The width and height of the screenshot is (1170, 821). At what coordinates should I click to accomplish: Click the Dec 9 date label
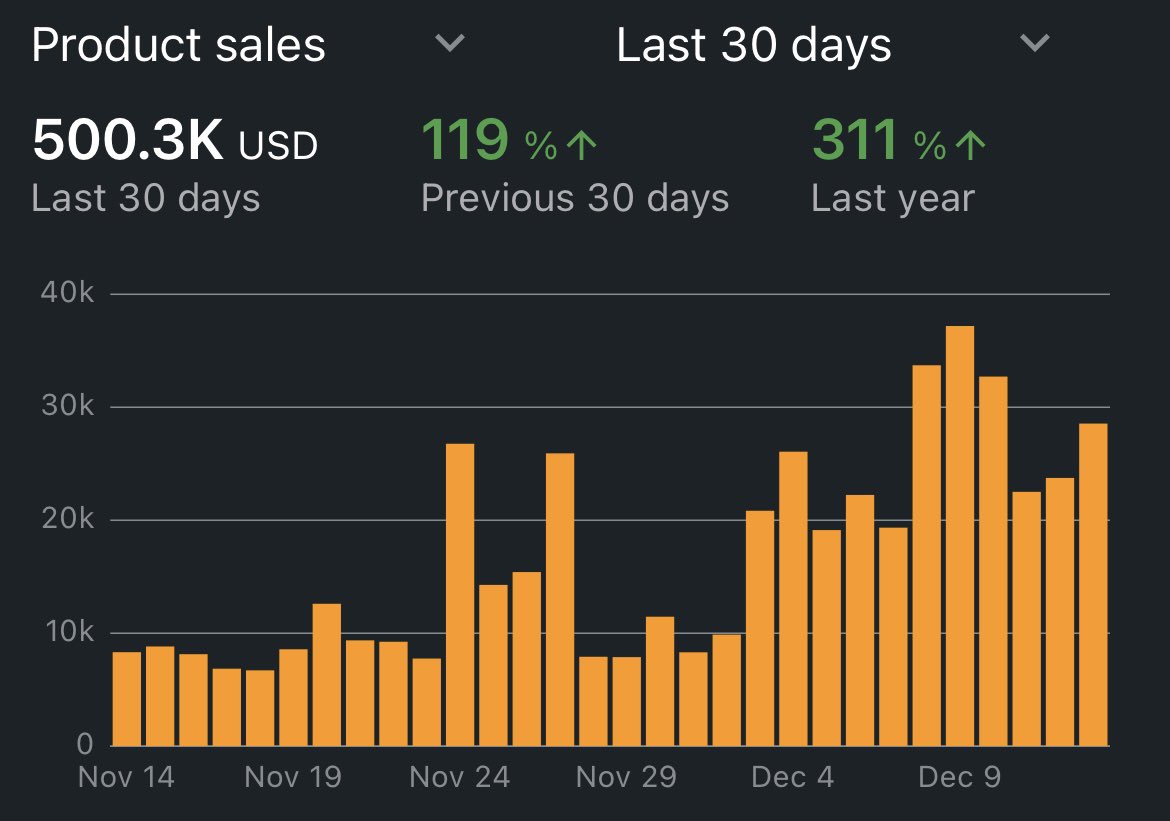[x=958, y=776]
